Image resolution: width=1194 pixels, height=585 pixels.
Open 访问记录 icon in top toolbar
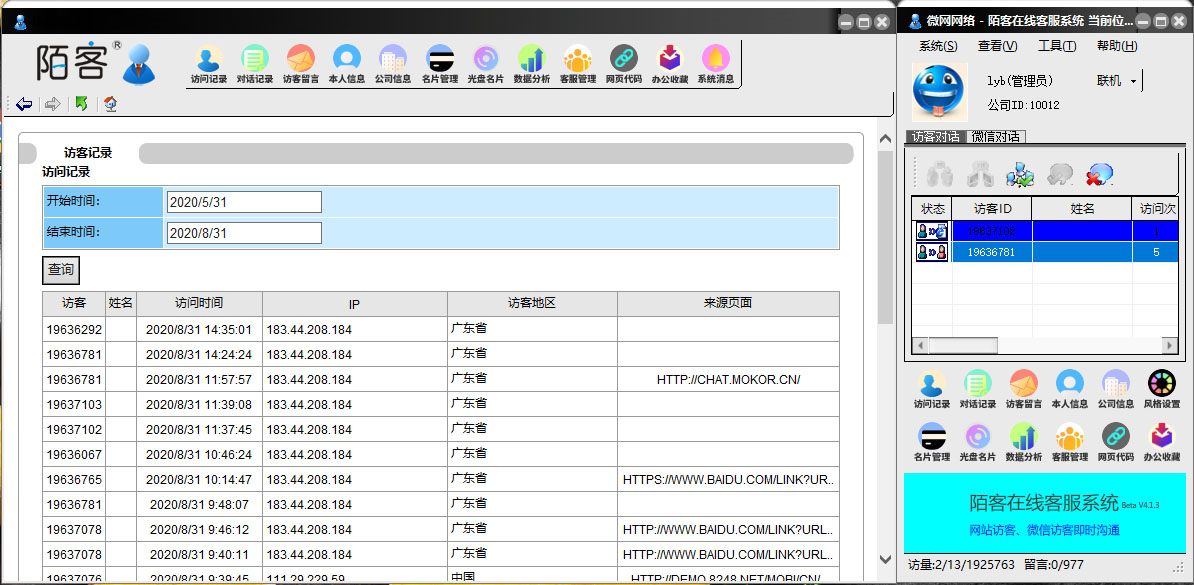pyautogui.click(x=209, y=64)
